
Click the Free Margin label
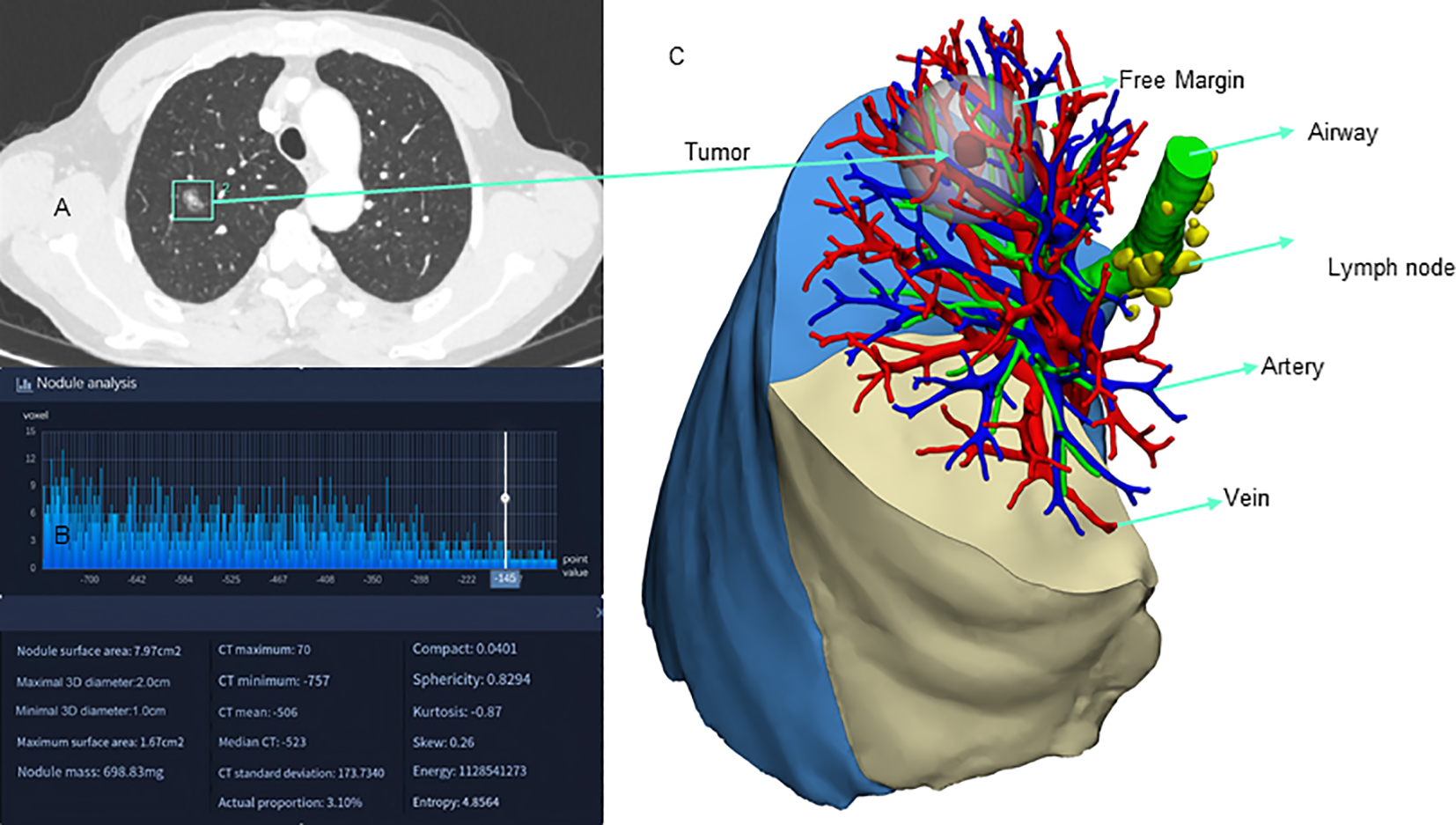pyautogui.click(x=1181, y=80)
